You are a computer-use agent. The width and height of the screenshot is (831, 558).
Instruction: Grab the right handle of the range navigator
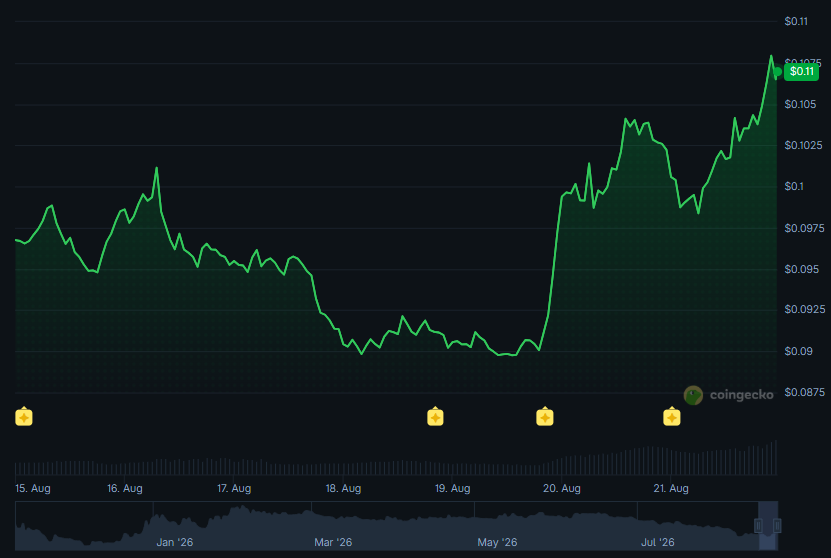tap(777, 525)
